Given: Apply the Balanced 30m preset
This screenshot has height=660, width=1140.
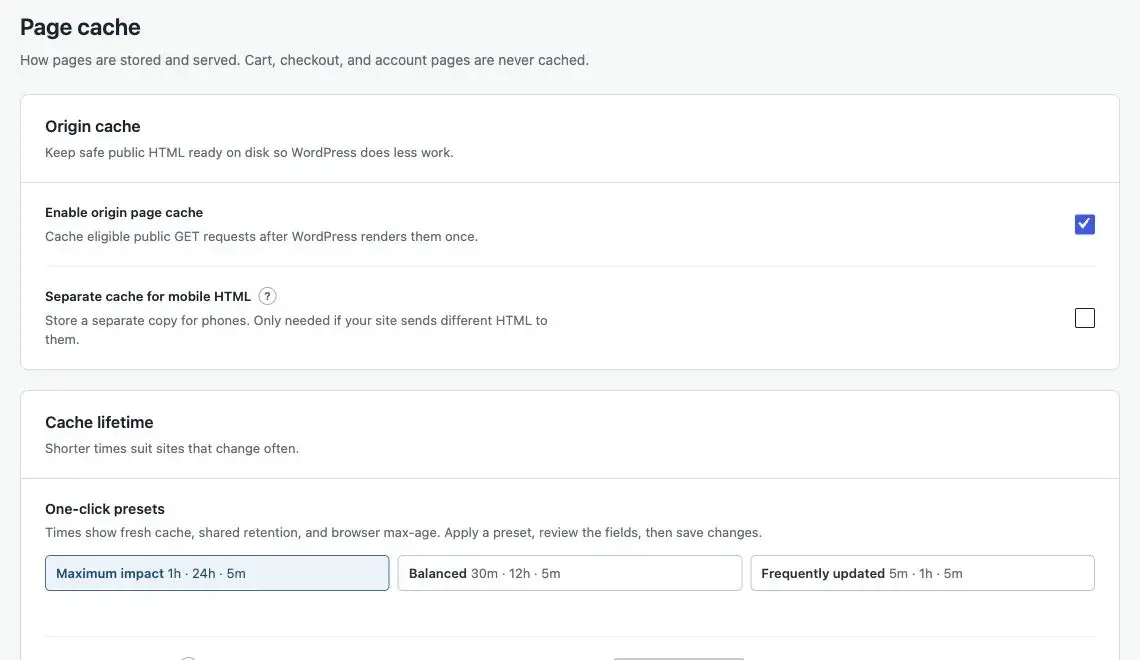Looking at the screenshot, I should tap(569, 573).
